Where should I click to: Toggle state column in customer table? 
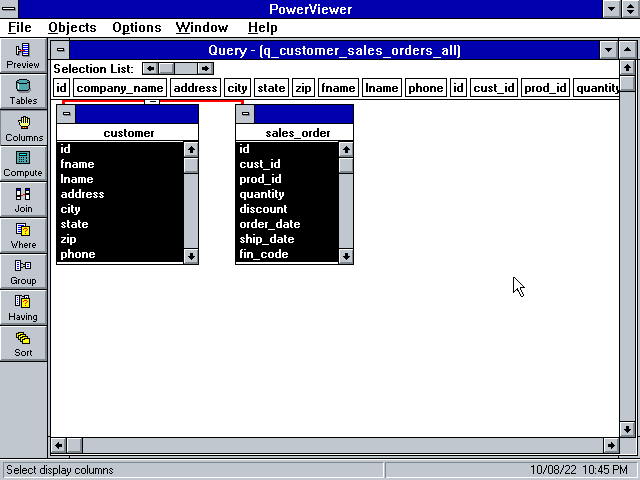click(x=120, y=224)
